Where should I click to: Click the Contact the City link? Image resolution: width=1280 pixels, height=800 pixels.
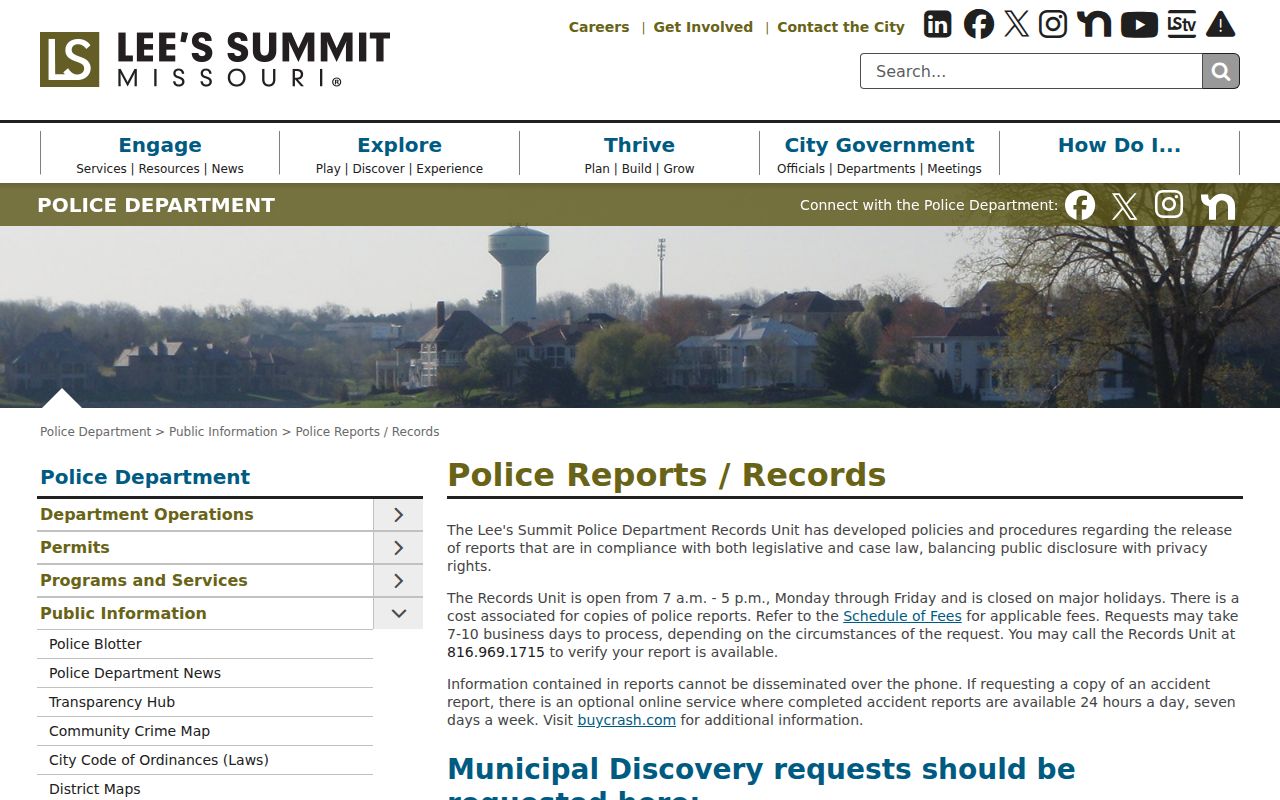click(x=841, y=27)
